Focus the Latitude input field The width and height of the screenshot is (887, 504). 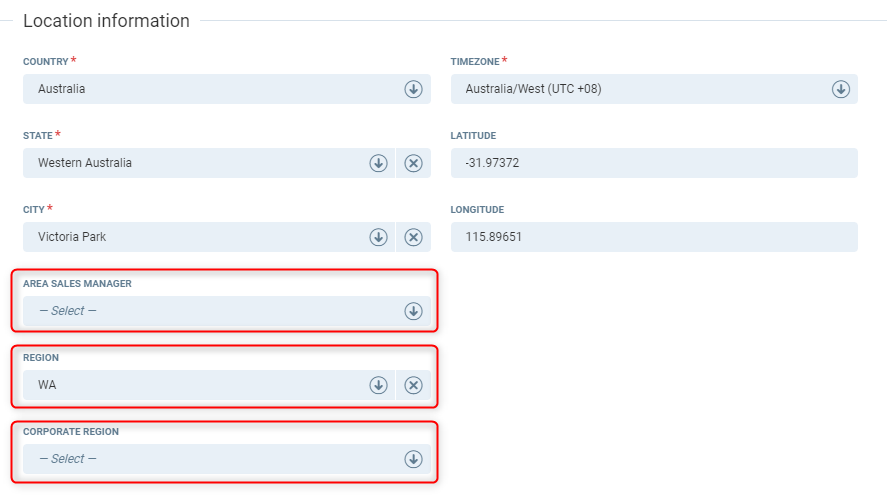click(654, 163)
